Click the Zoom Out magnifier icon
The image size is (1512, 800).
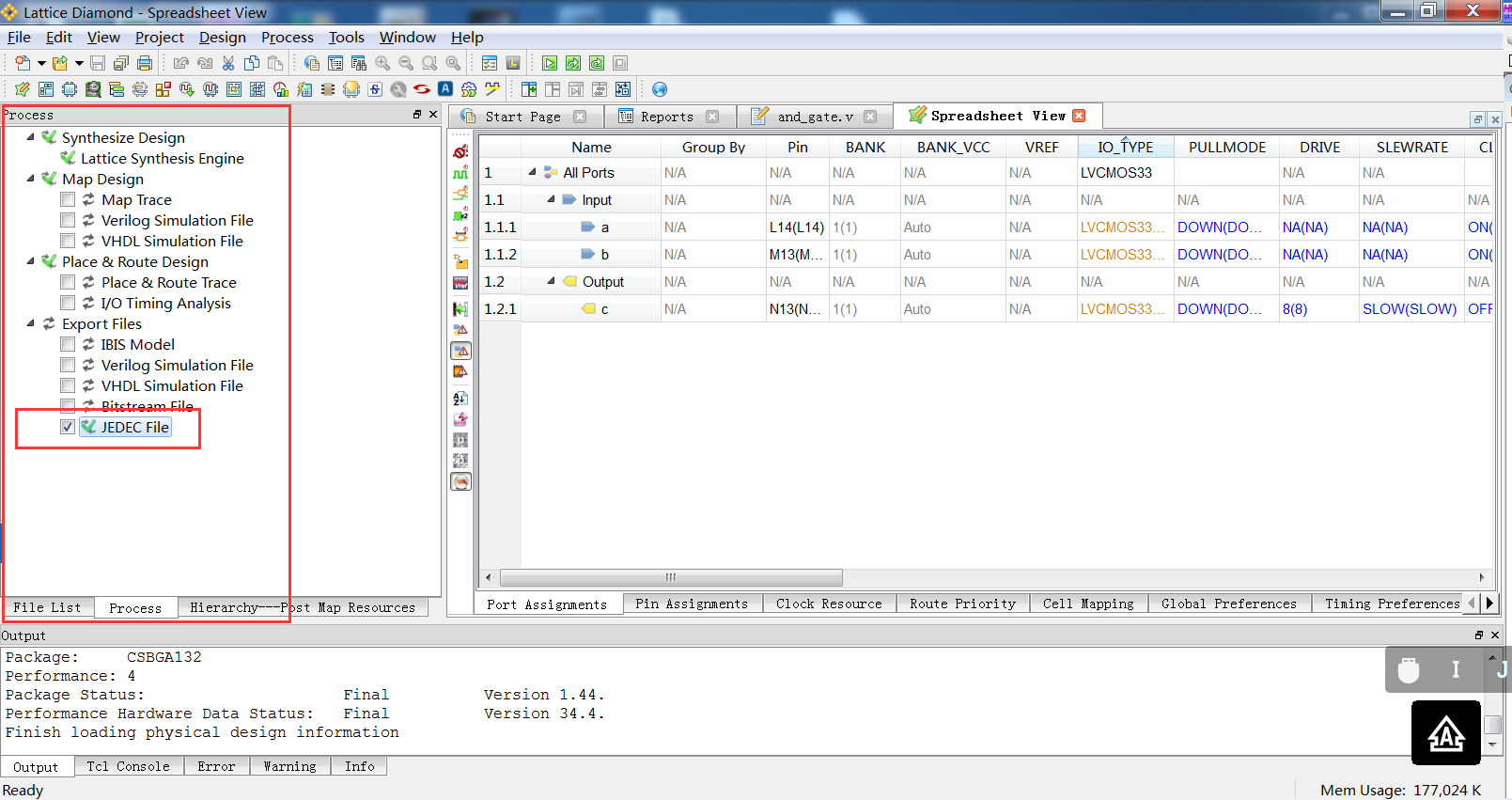coord(406,63)
